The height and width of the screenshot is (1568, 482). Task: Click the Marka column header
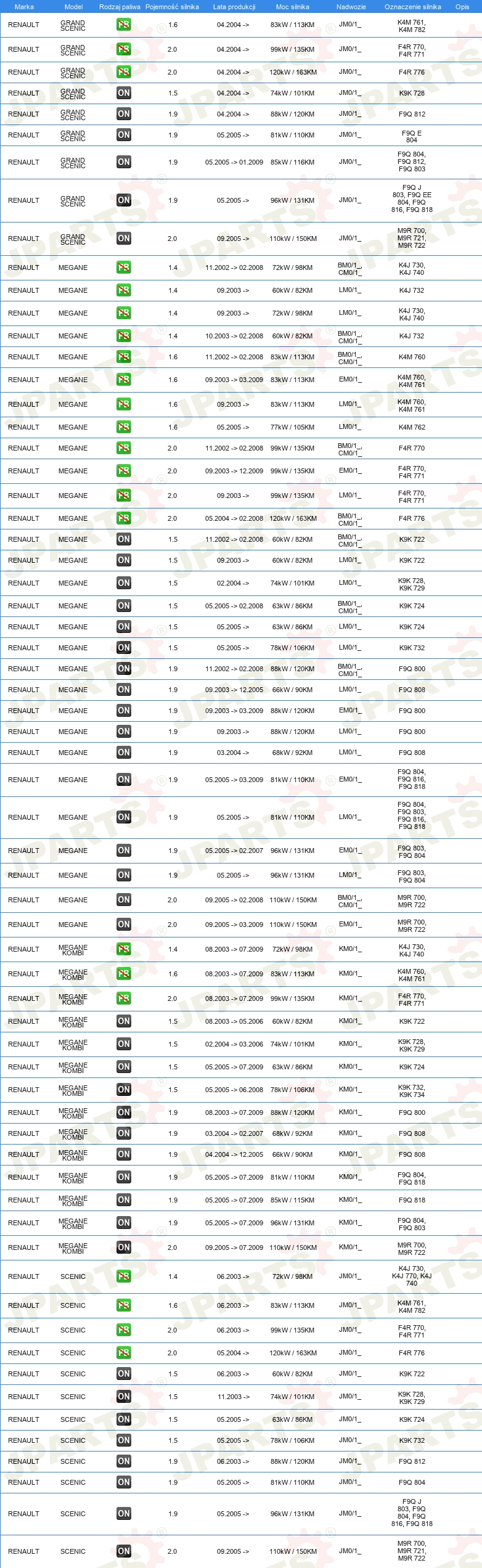[24, 7]
